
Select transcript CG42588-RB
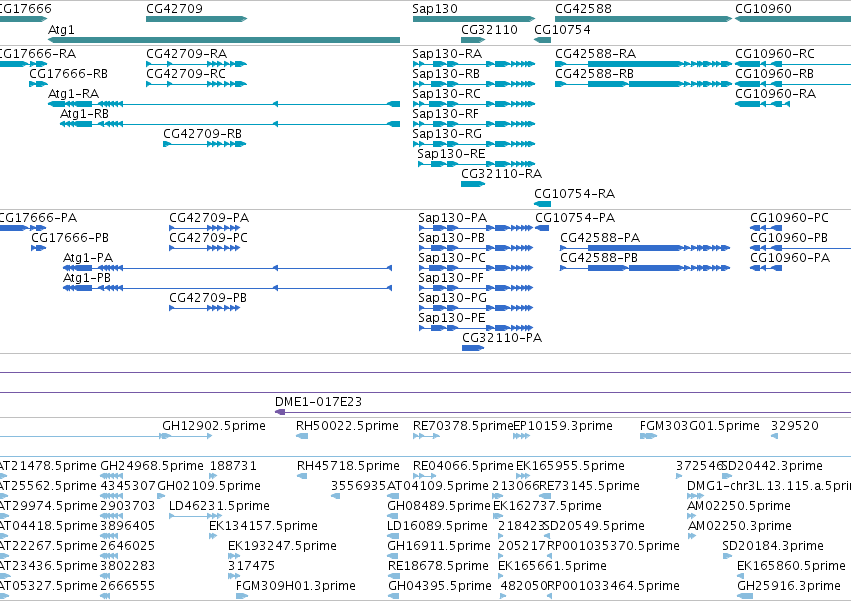pyautogui.click(x=643, y=84)
